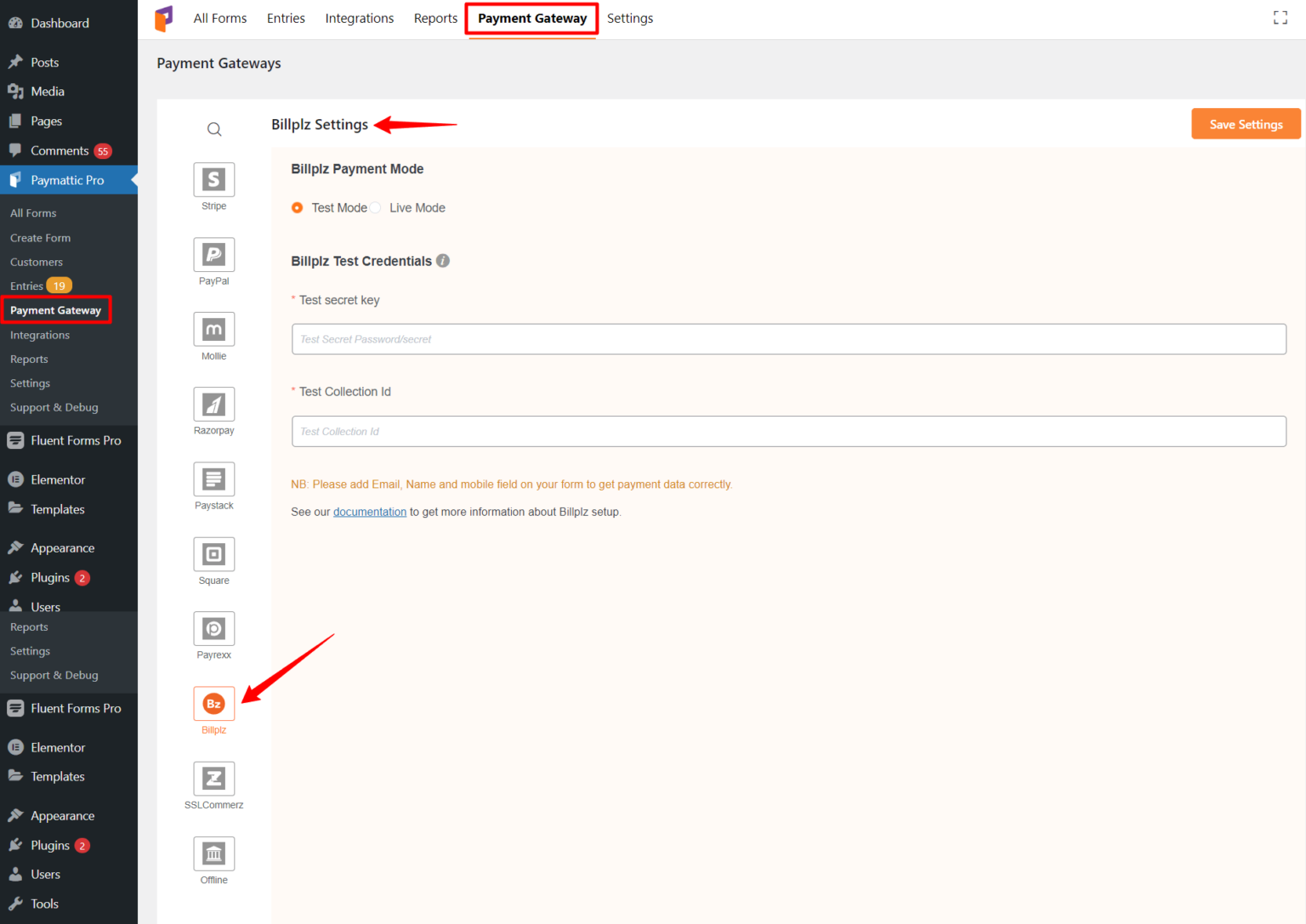Expand the Comments menu in sidebar
The height and width of the screenshot is (924, 1306).
[x=57, y=150]
